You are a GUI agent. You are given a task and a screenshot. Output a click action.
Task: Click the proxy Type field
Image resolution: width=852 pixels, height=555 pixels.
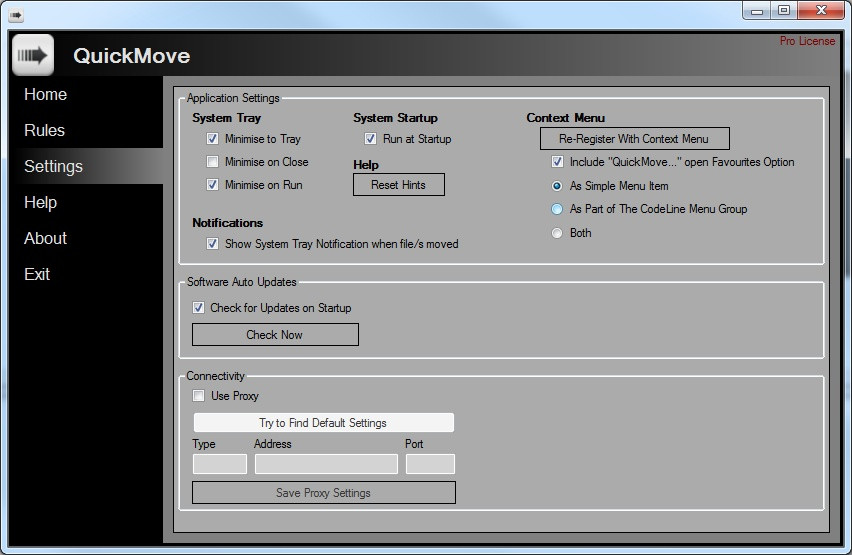coord(220,464)
